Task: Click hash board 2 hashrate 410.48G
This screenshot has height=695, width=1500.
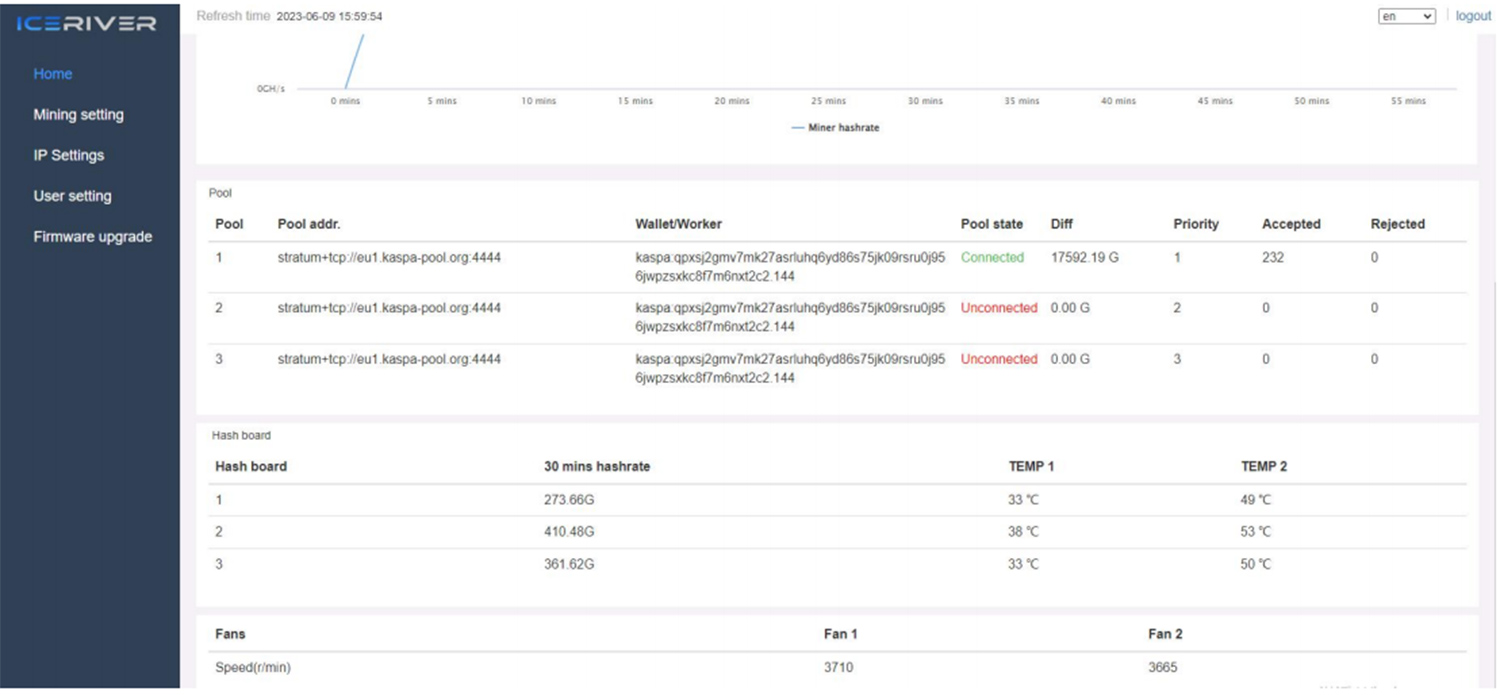Action: pos(569,532)
